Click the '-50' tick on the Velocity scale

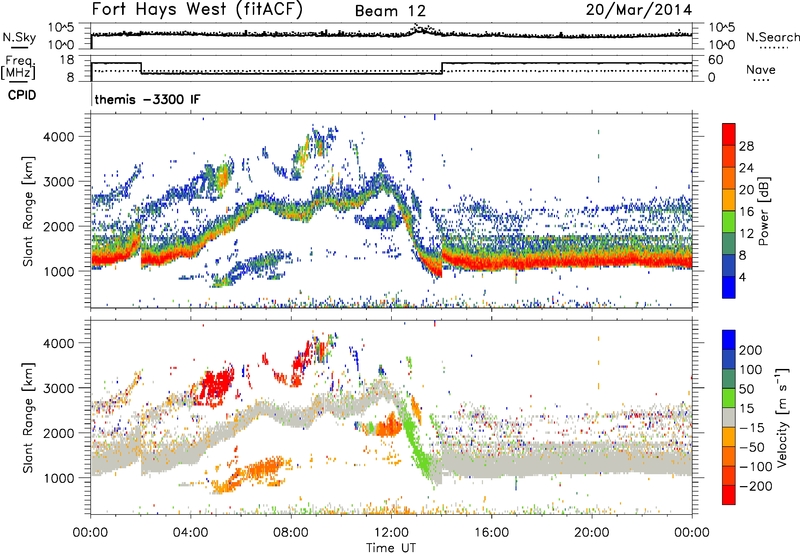tap(752, 447)
